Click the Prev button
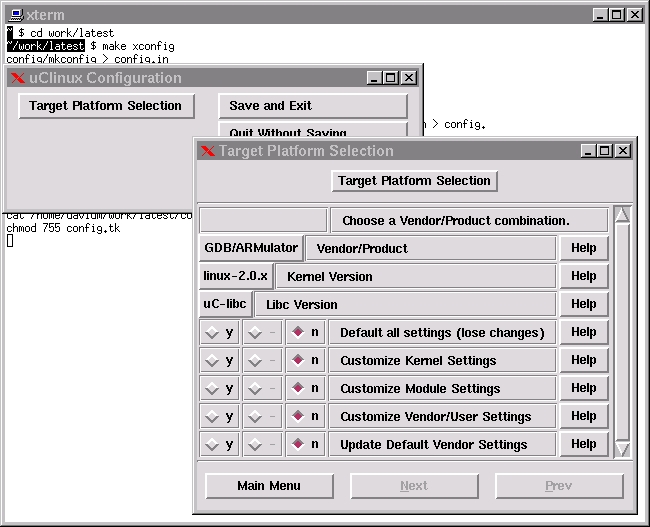 pos(559,486)
